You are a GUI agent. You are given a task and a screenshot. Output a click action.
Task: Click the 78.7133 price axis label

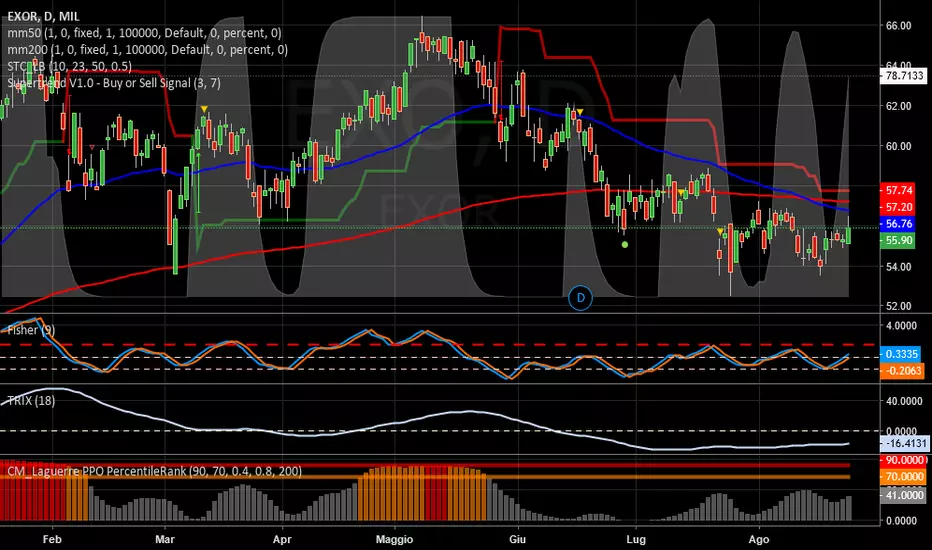[x=904, y=76]
